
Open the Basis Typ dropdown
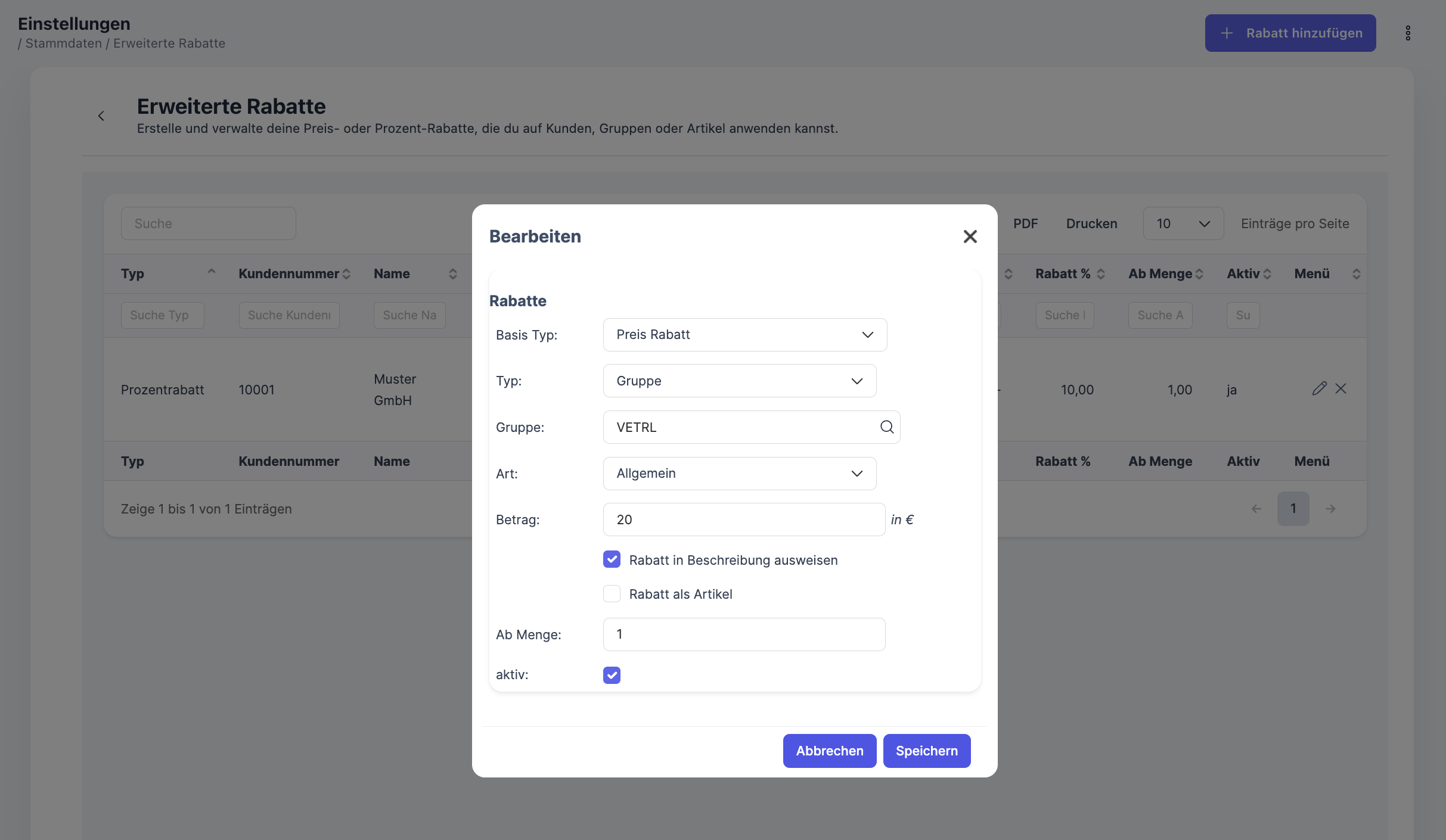tap(744, 335)
